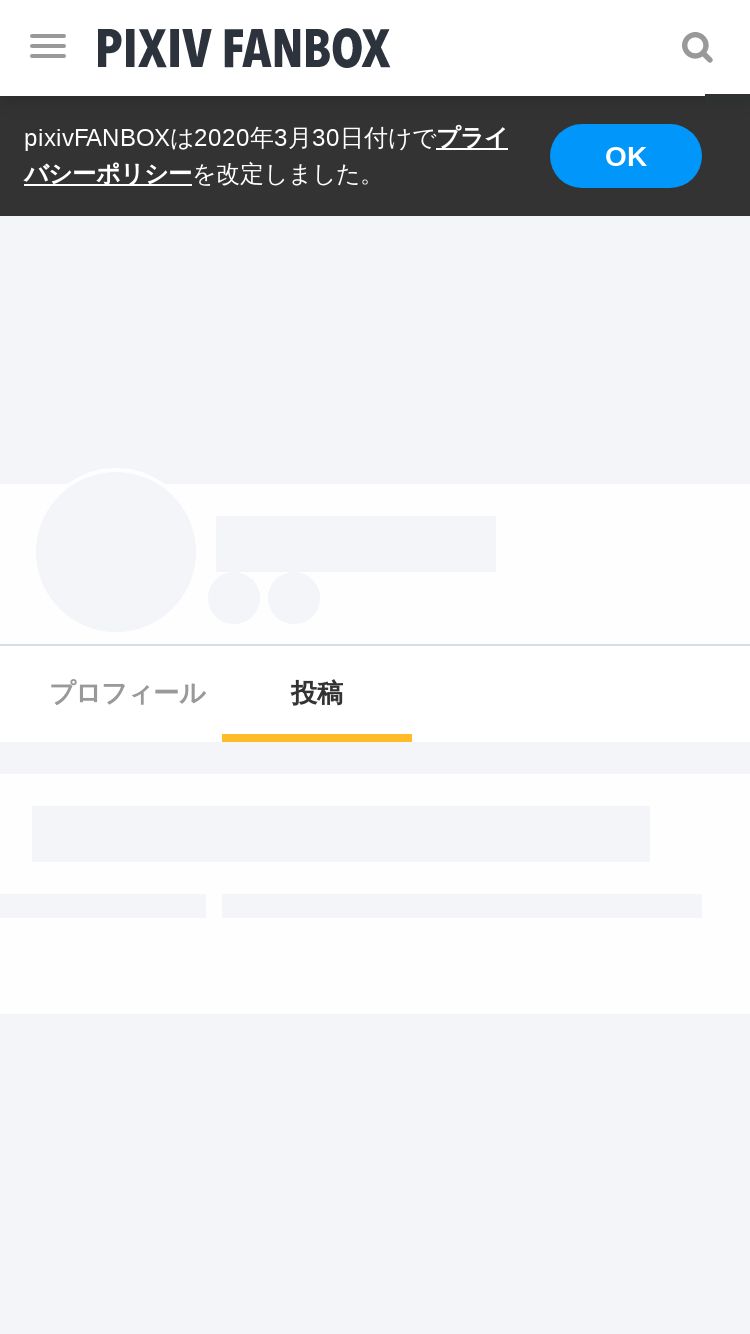Click the search magnifier icon
750x1334 pixels.
pos(697,47)
